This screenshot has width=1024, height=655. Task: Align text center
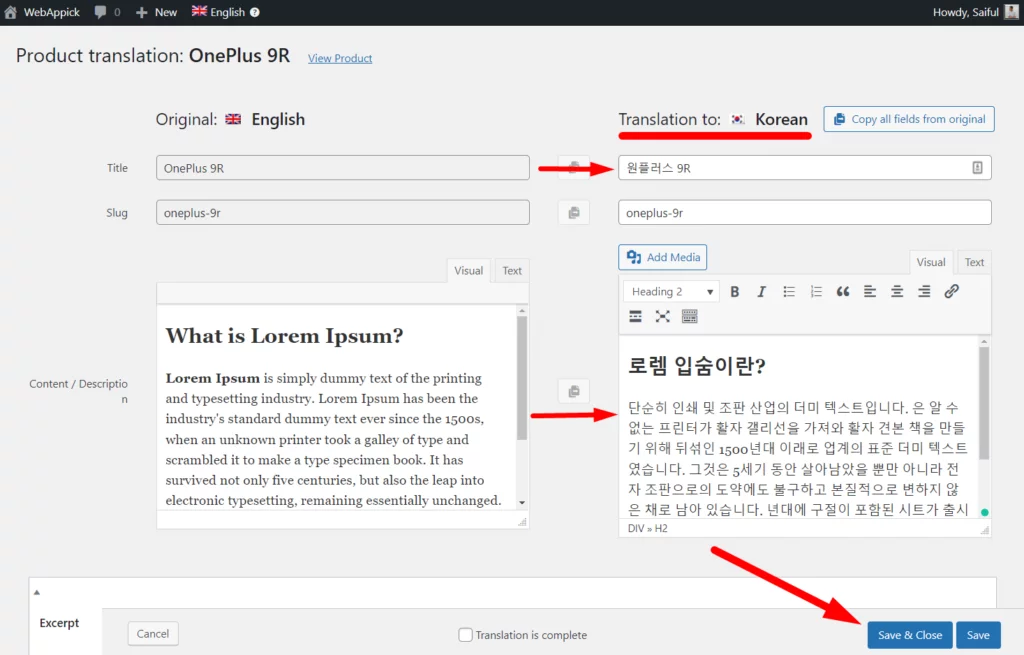pyautogui.click(x=897, y=291)
